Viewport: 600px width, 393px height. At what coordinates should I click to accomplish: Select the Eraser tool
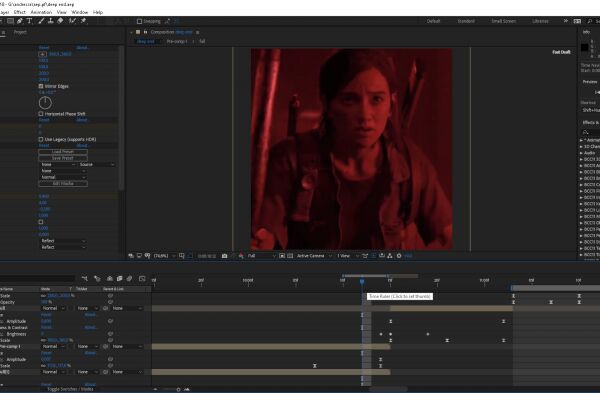point(60,21)
